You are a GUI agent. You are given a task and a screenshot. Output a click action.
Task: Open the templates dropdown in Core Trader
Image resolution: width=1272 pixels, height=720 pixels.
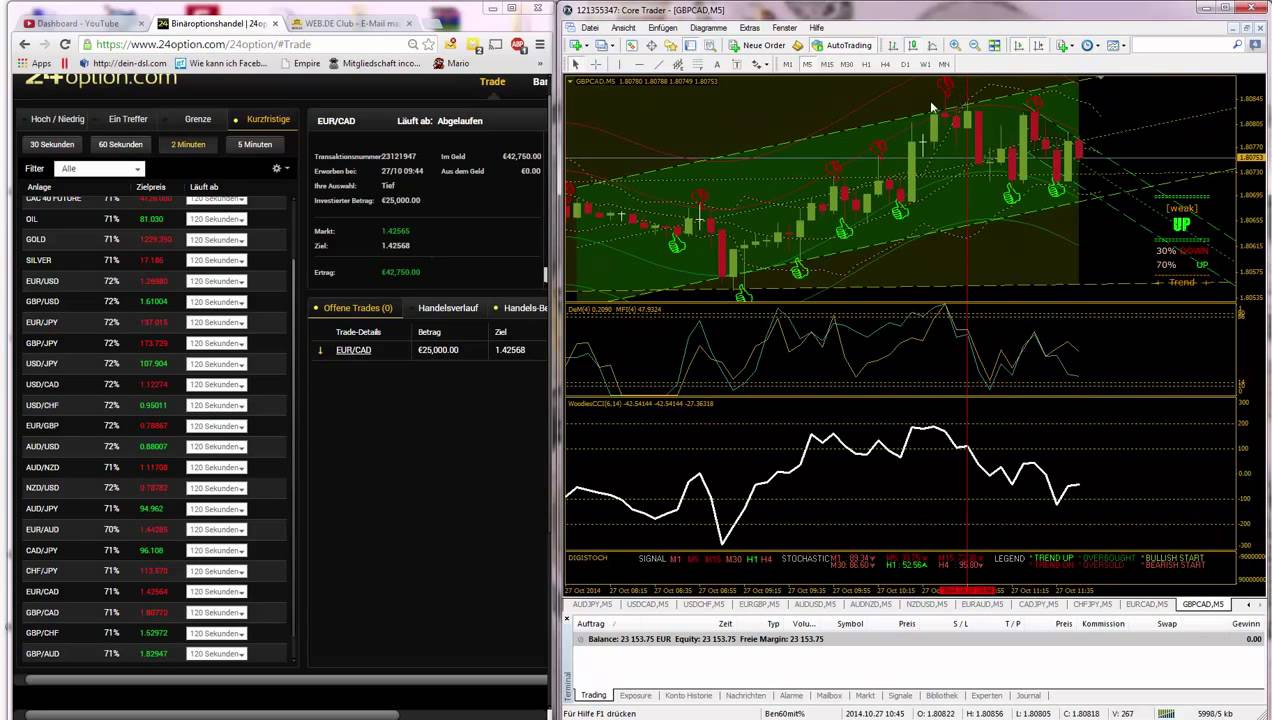[1117, 45]
